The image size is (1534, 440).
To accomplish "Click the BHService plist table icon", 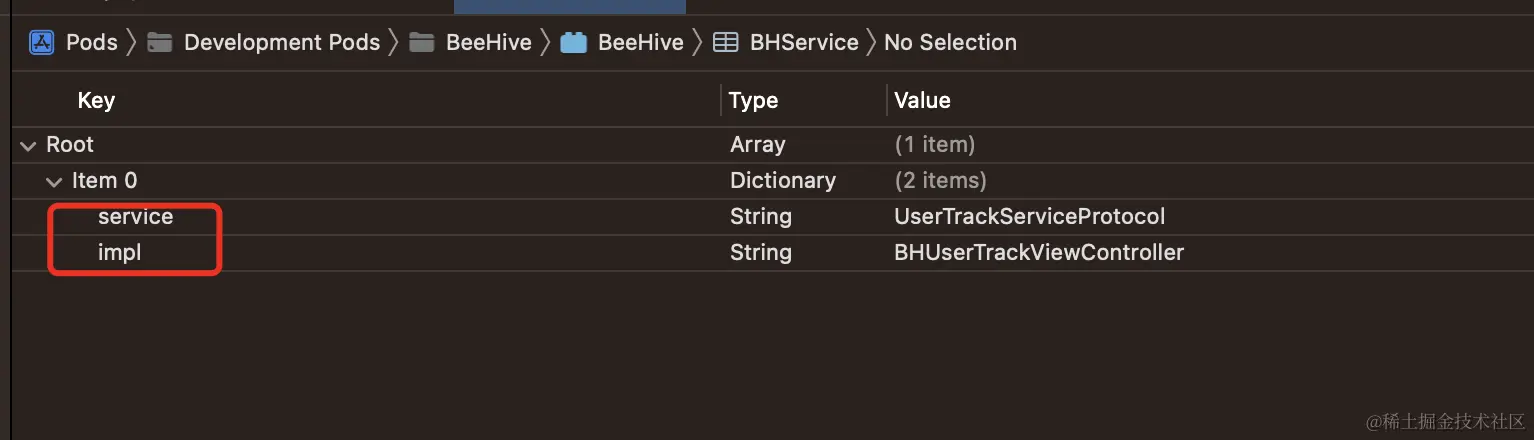I will tap(725, 42).
